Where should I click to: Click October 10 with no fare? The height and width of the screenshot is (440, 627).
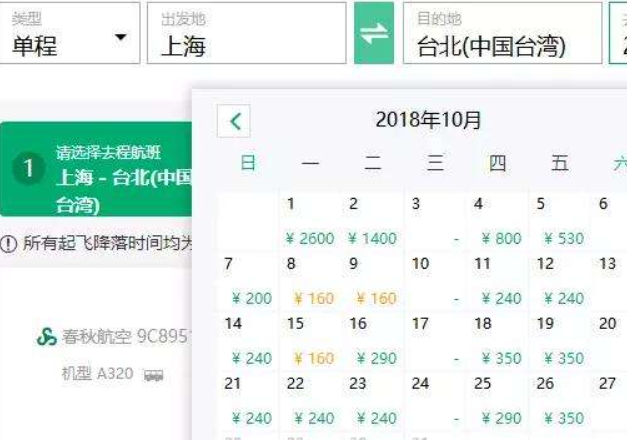[435, 282]
